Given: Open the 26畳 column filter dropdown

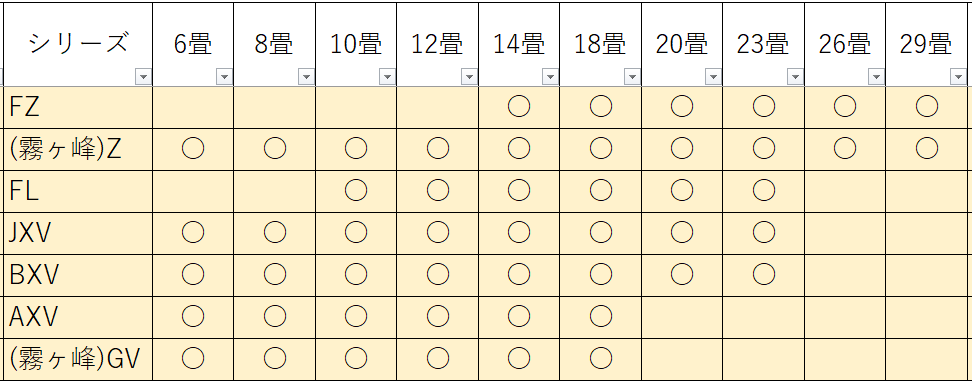Looking at the screenshot, I should [877, 77].
